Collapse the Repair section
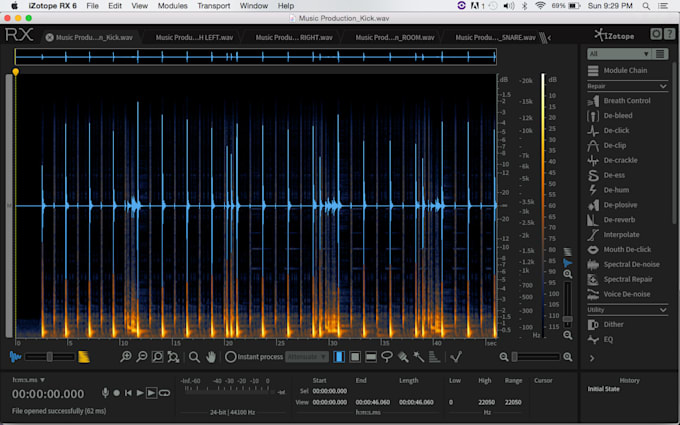680x425 pixels. (663, 86)
